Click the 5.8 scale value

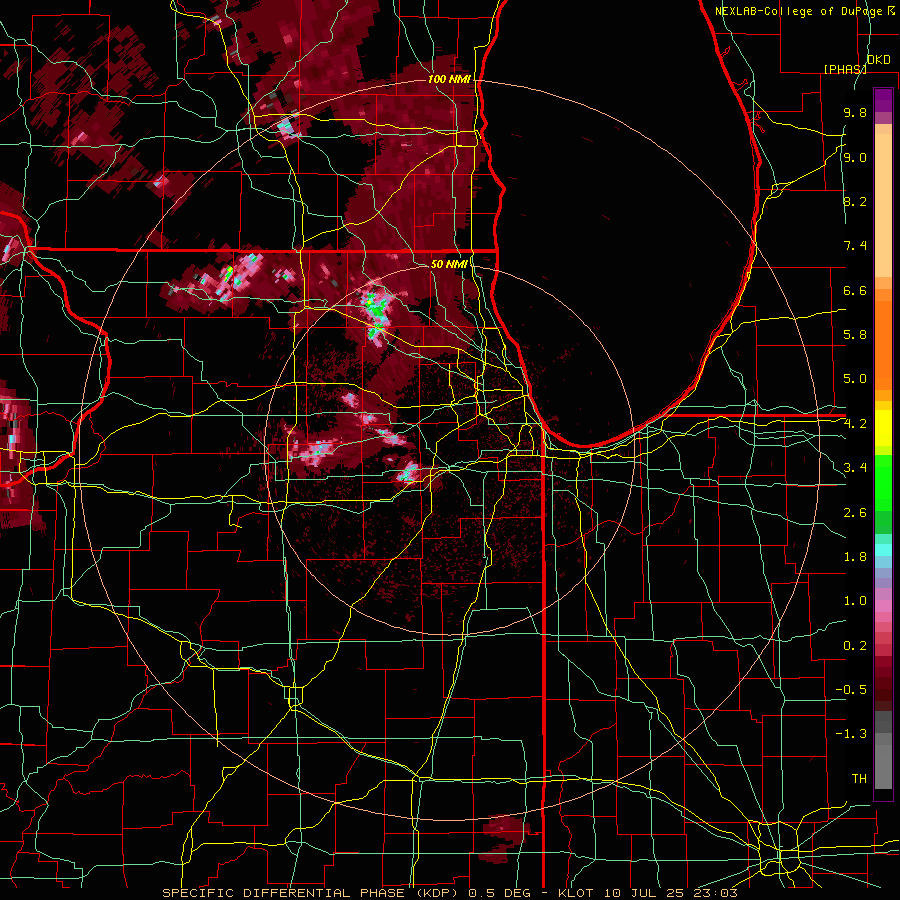click(x=855, y=335)
